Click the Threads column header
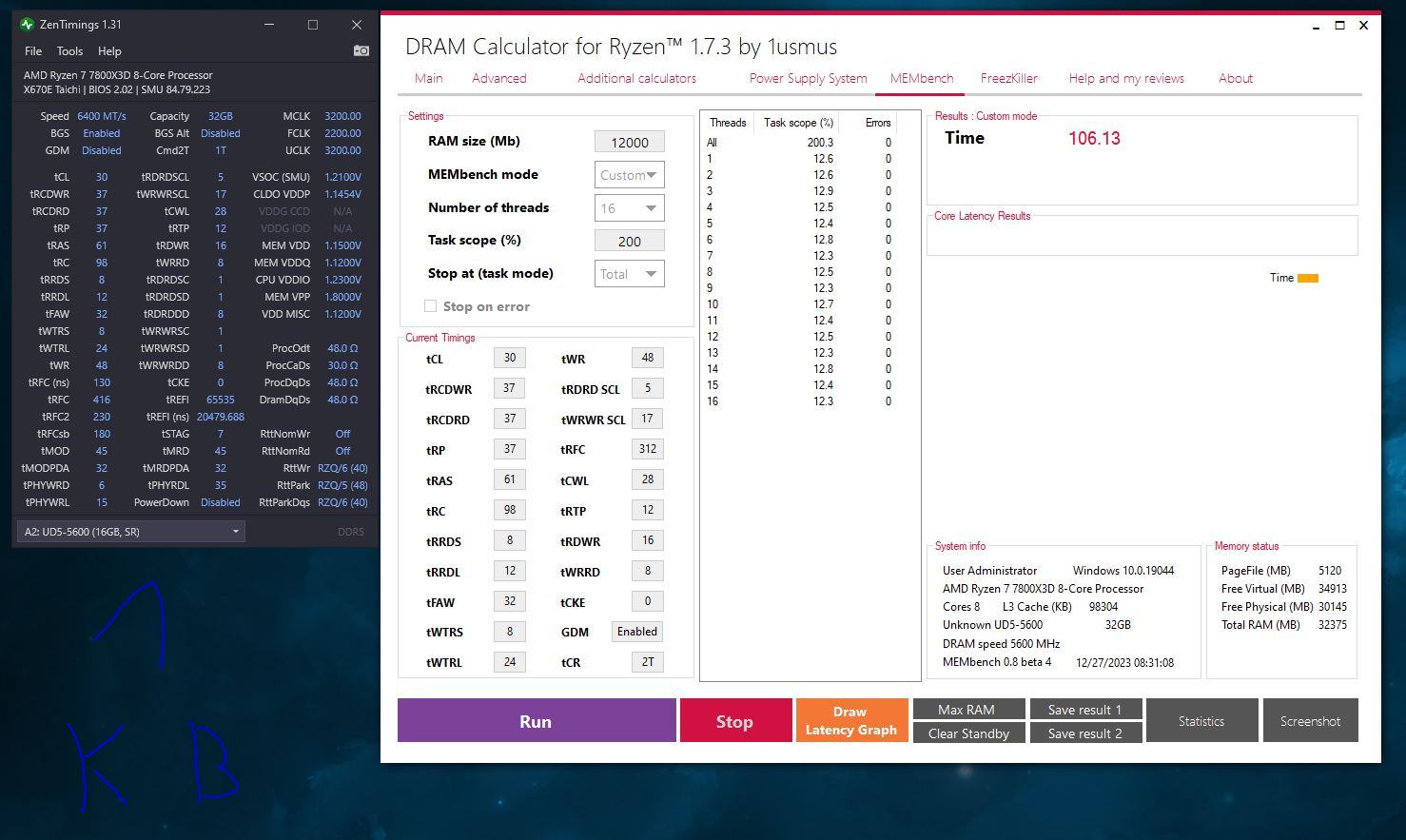Screen dimensions: 1406x840 point(728,123)
